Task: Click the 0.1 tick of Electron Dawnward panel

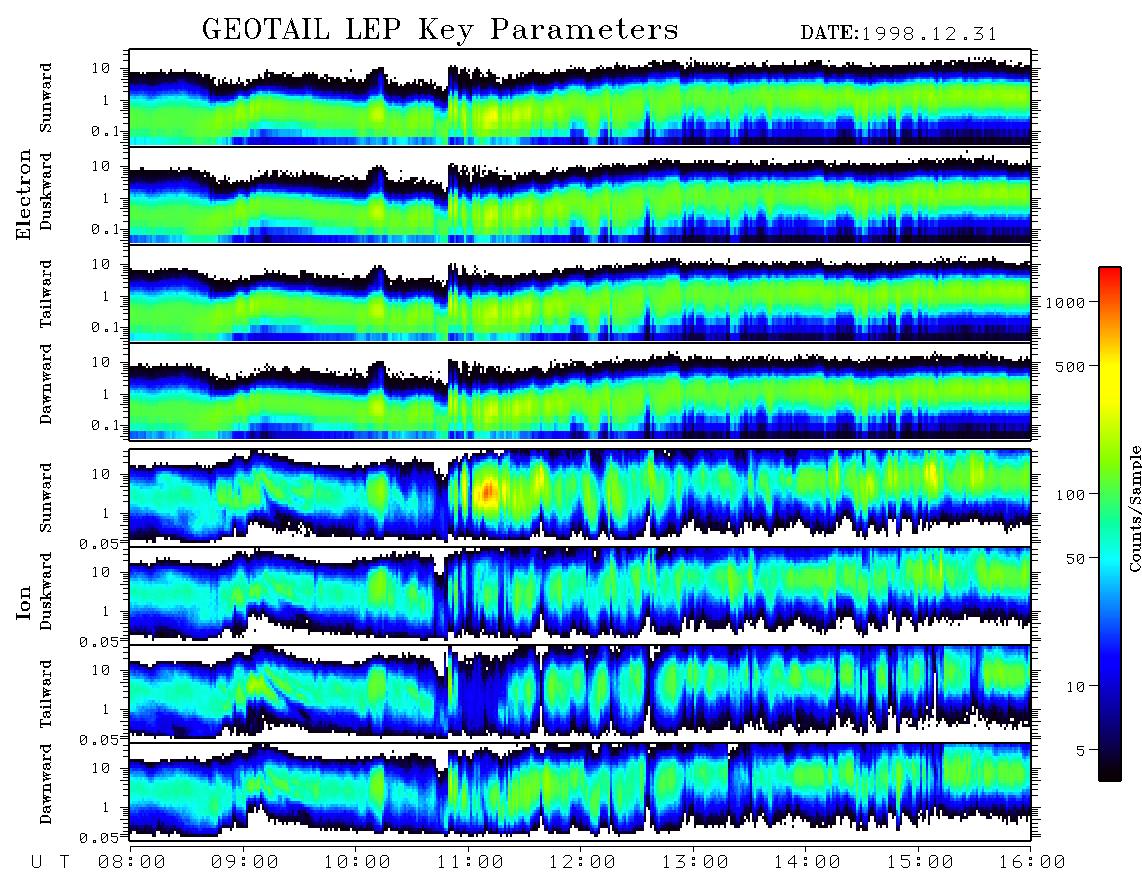Action: [x=106, y=425]
